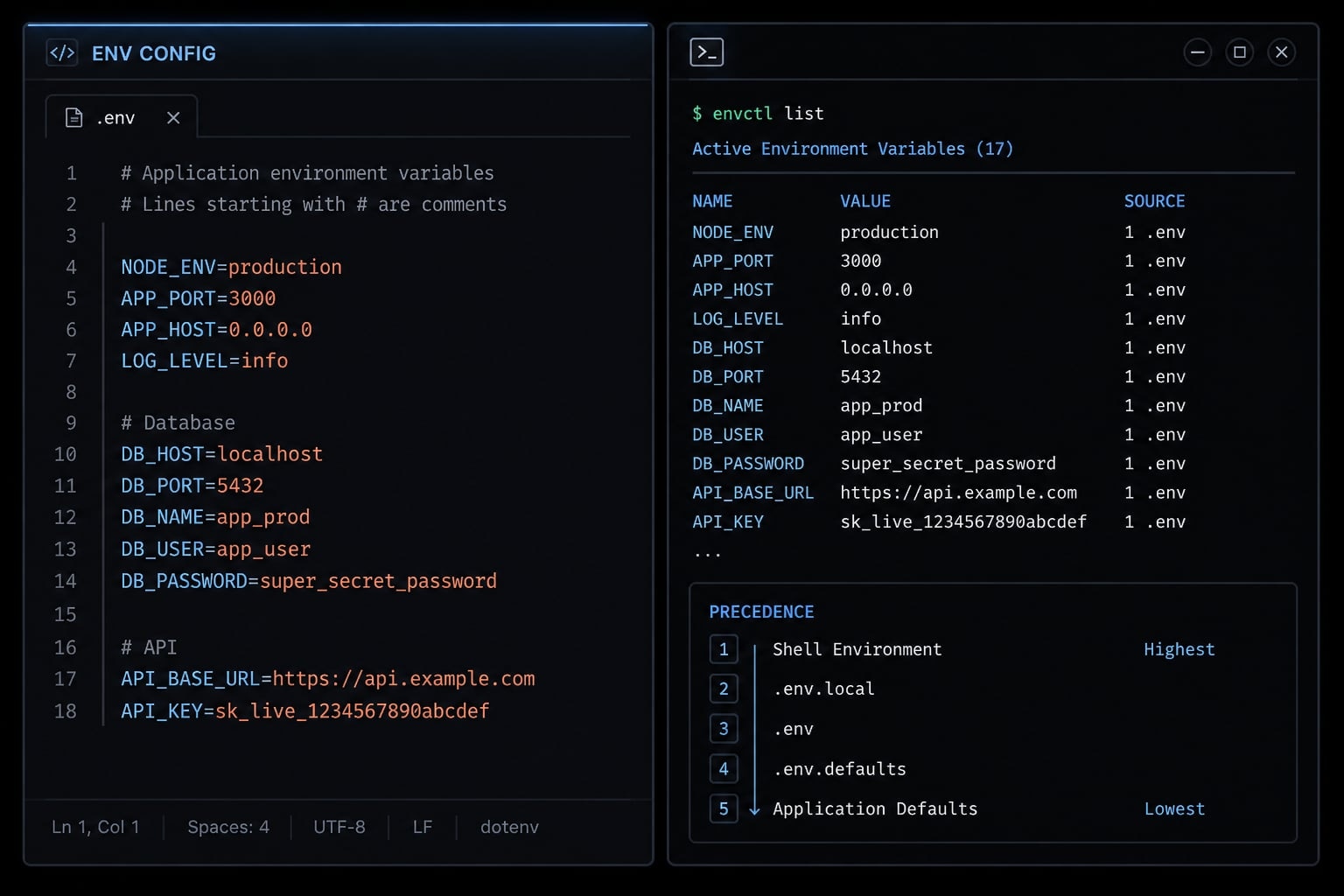Click the NODE_ENV=production line in editor

(x=232, y=267)
